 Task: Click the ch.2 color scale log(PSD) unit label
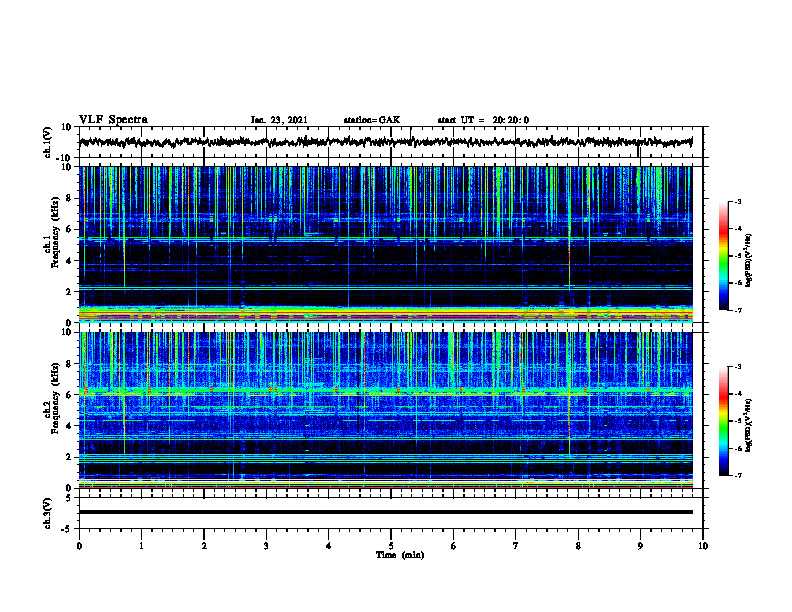pyautogui.click(x=749, y=425)
